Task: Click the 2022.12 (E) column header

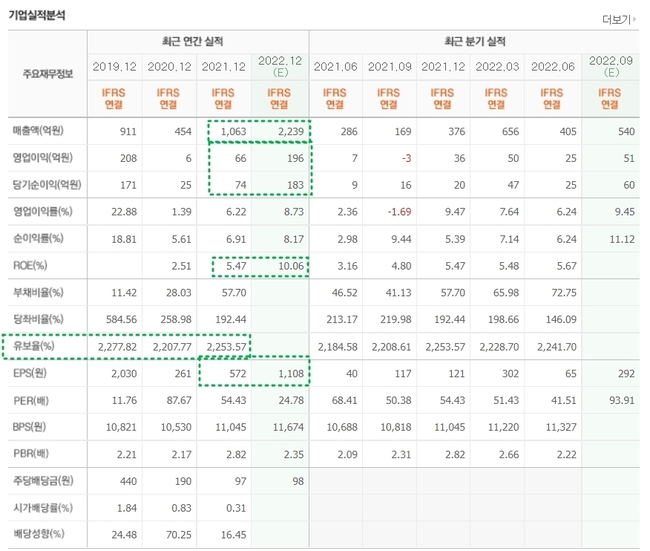Action: pyautogui.click(x=280, y=66)
